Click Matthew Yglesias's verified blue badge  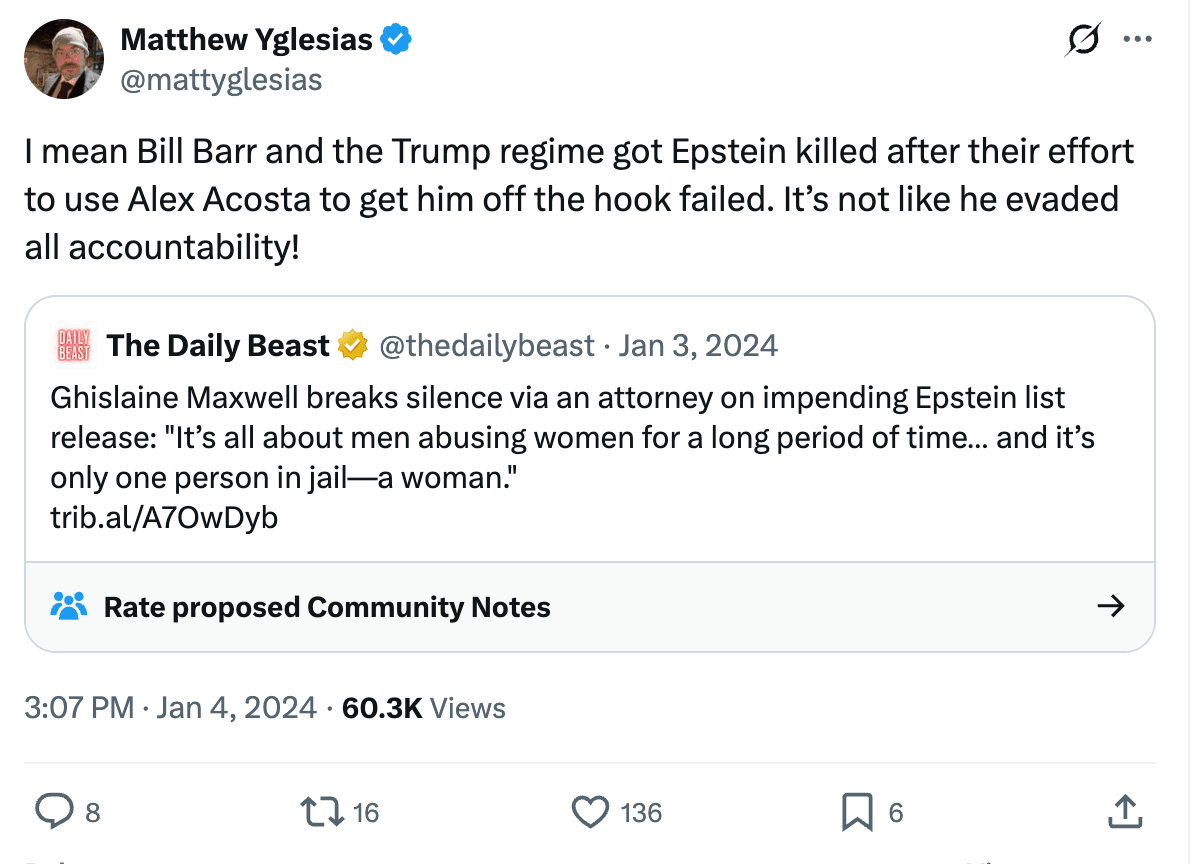pos(397,40)
